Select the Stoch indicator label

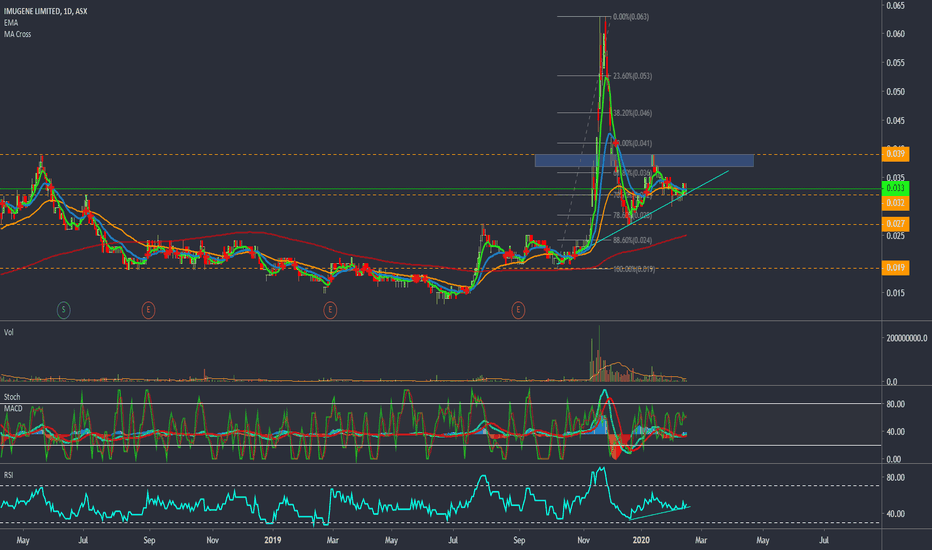click(12, 397)
